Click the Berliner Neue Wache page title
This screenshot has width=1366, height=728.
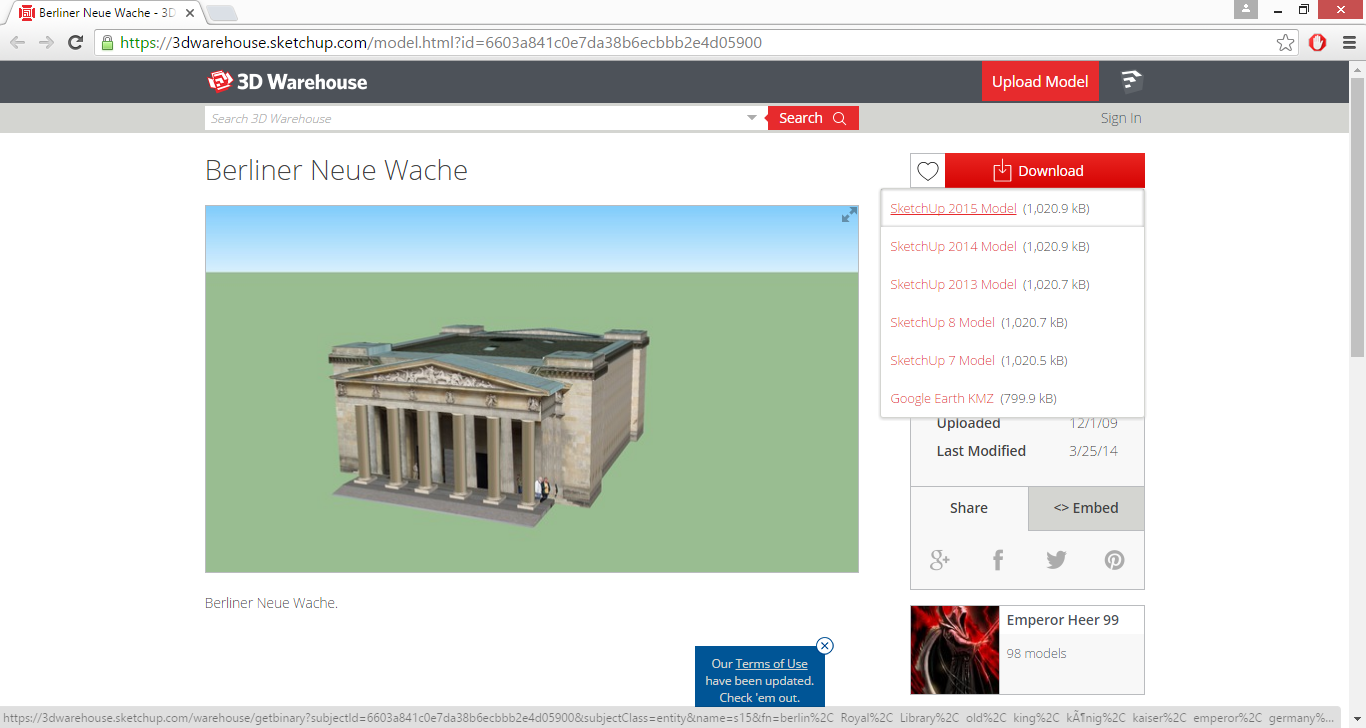(336, 171)
